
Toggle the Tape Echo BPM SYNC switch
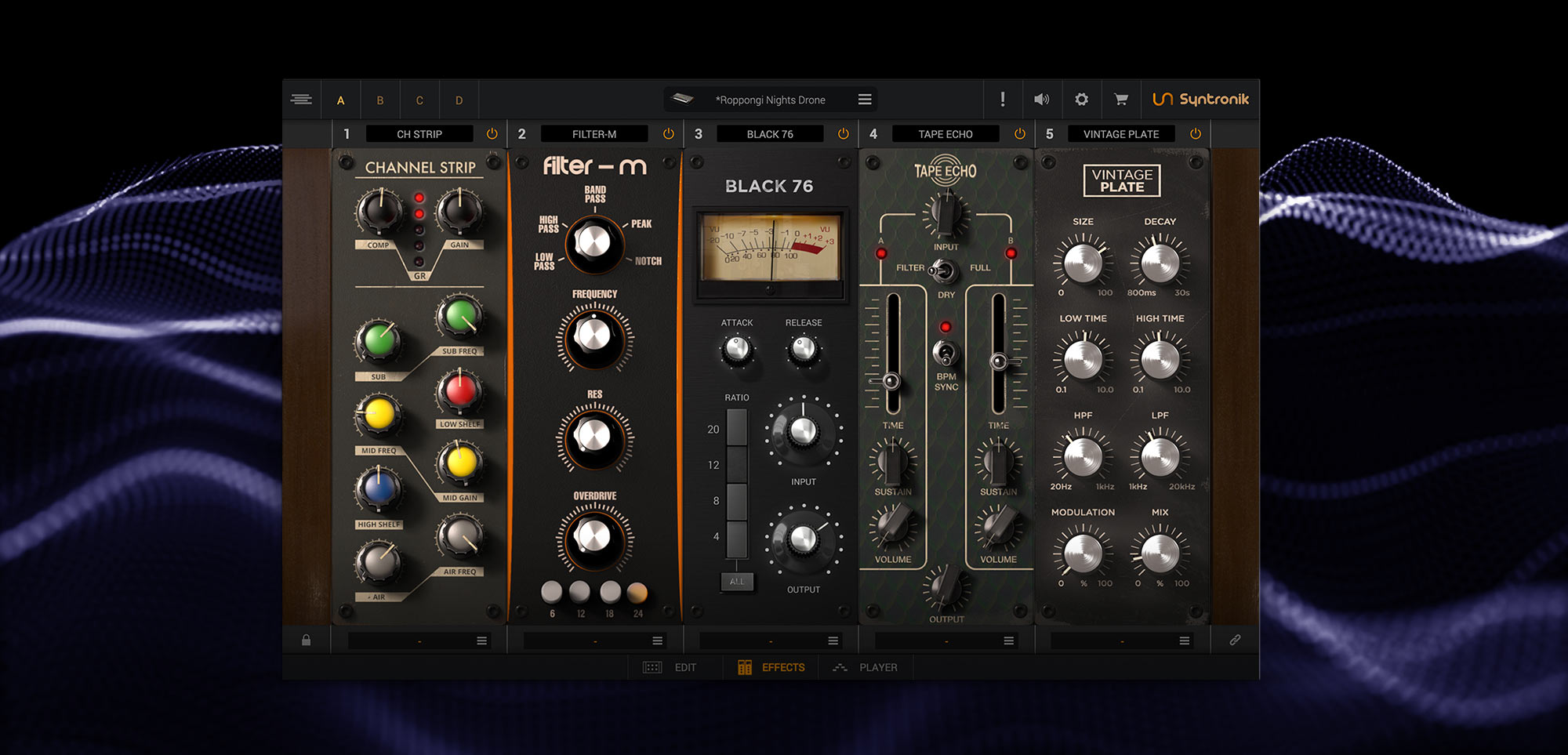(x=946, y=354)
